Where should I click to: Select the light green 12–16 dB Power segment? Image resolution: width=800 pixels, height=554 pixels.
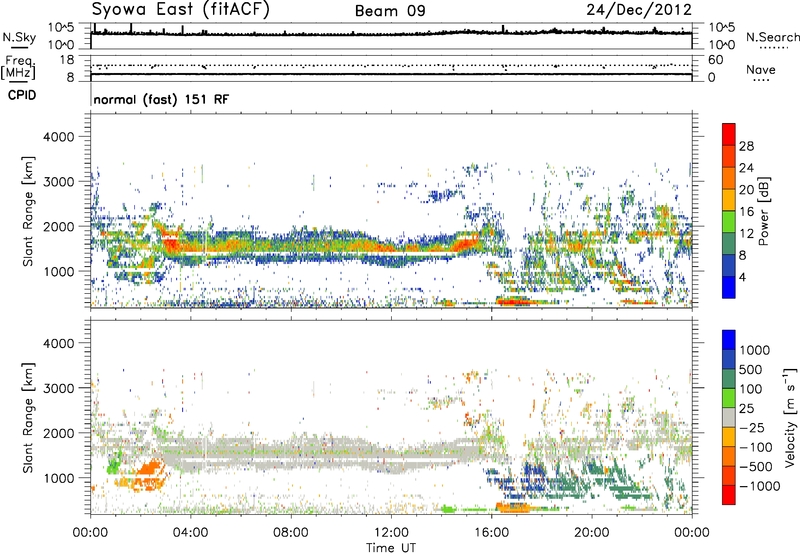coord(729,222)
